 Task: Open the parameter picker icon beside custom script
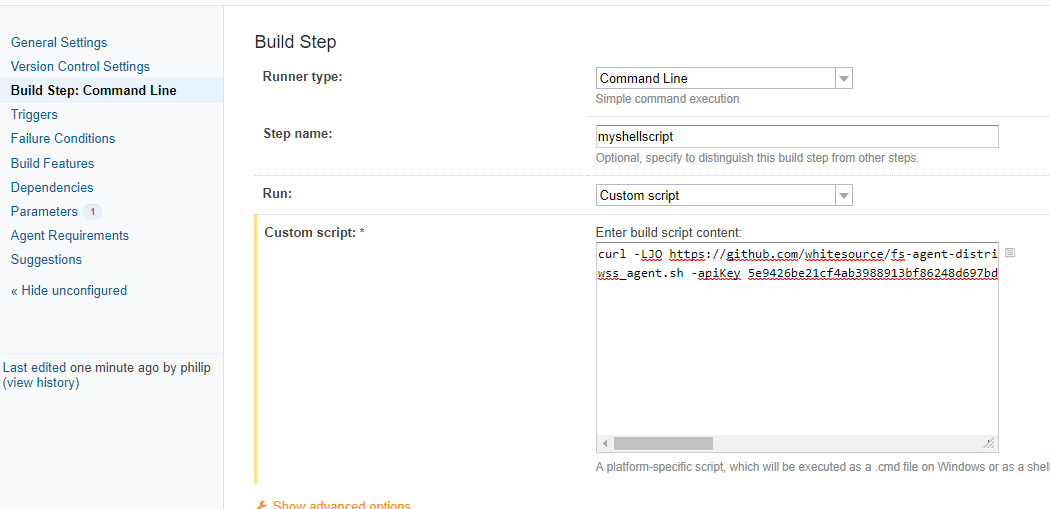(1010, 253)
